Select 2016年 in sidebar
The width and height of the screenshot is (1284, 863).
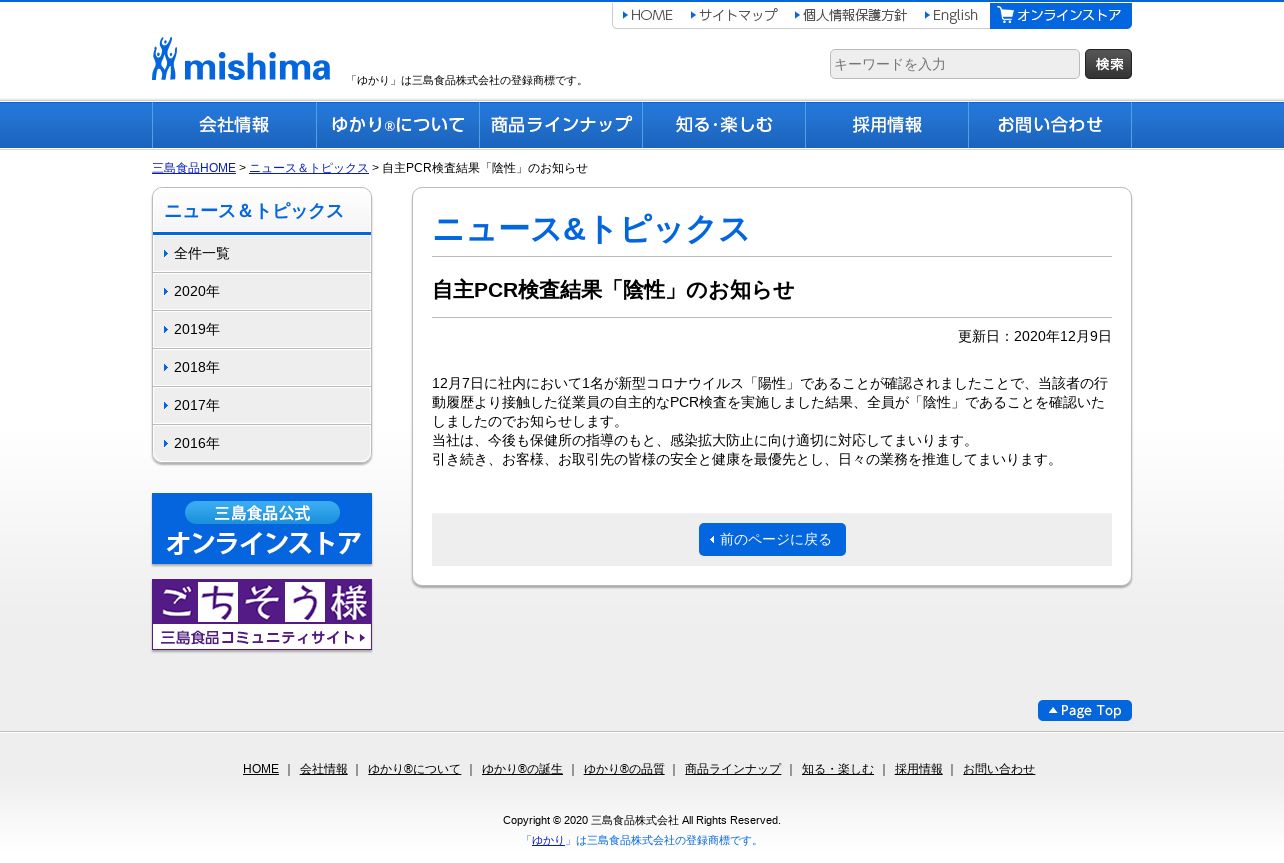[x=262, y=444]
